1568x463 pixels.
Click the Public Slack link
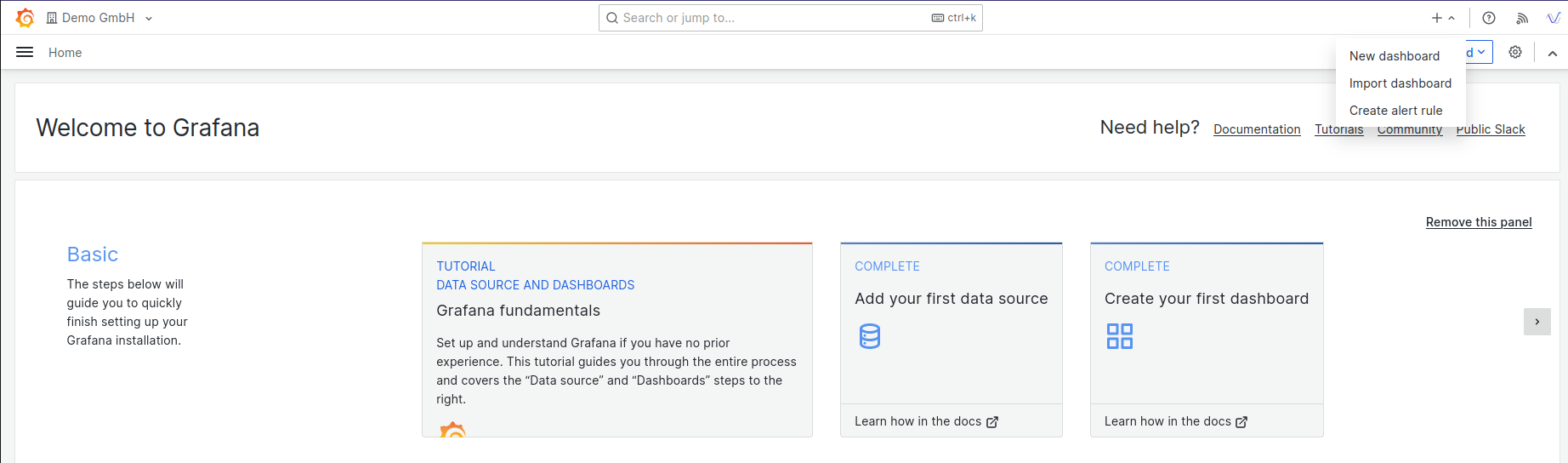[x=1490, y=129]
